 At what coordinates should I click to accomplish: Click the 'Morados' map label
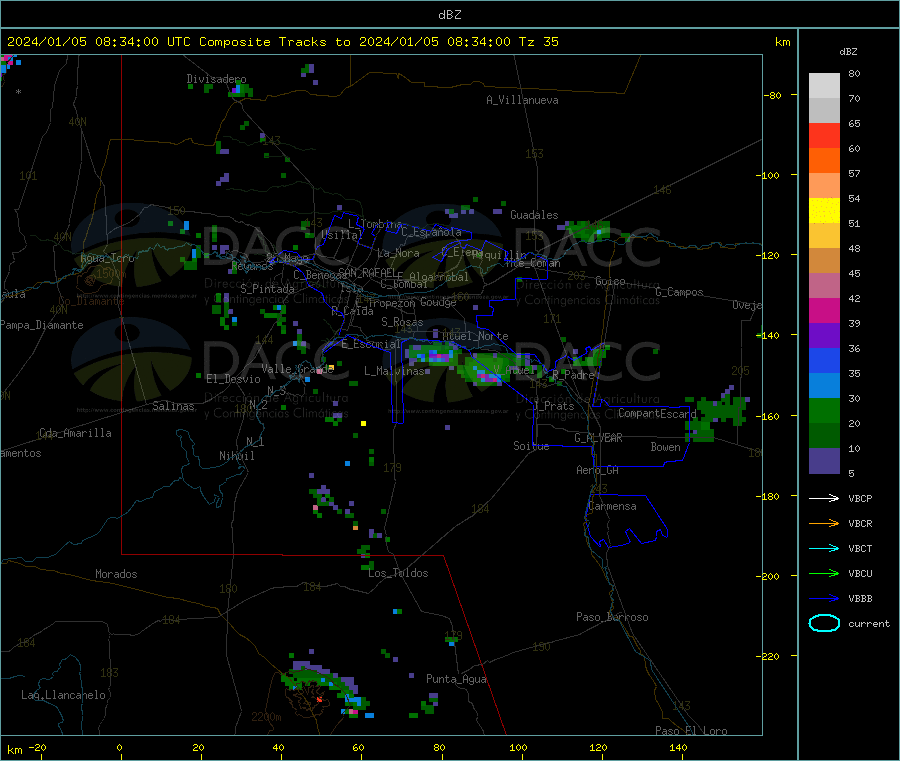click(x=116, y=574)
